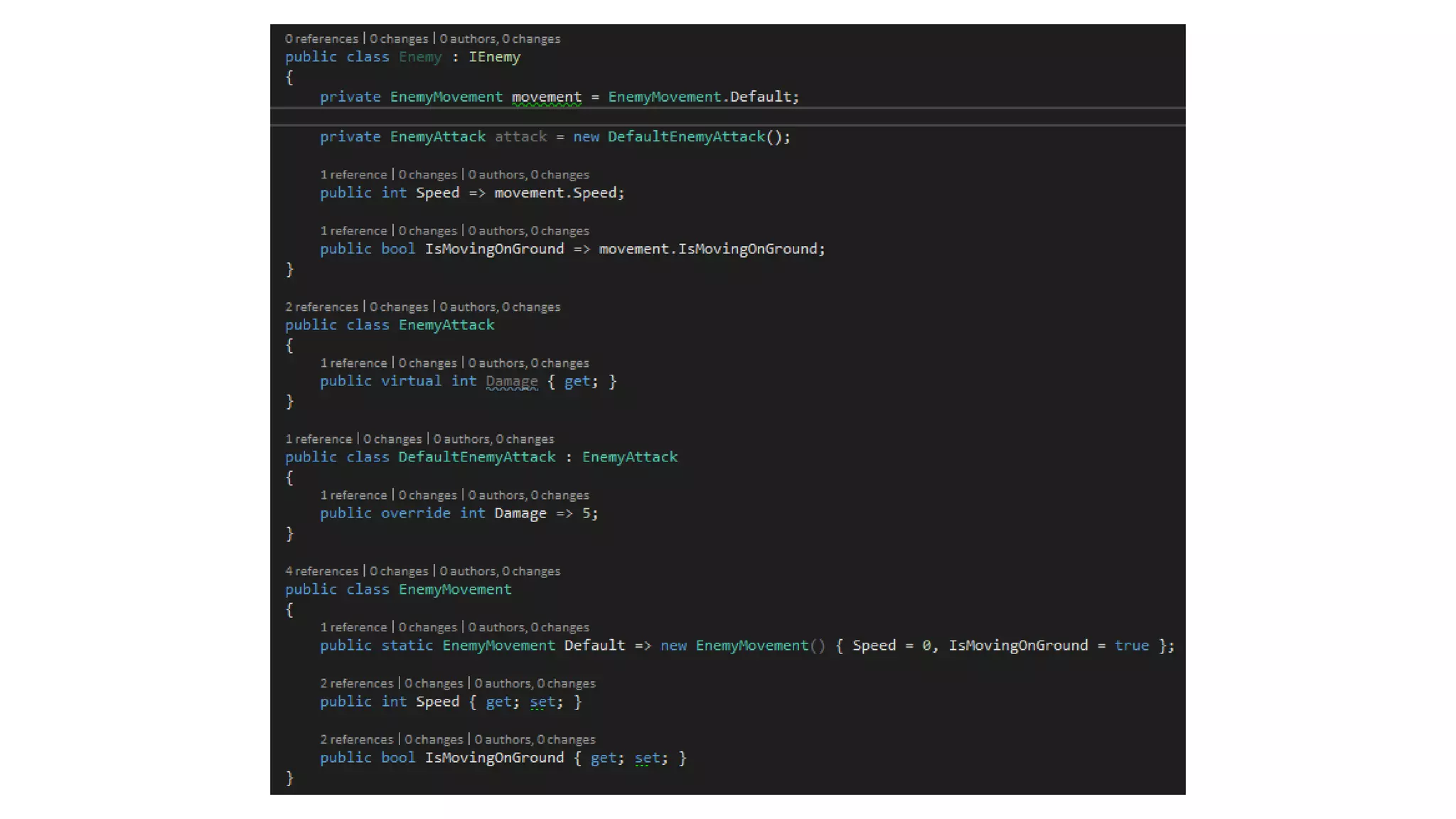This screenshot has height=819, width=1456.
Task: Click 'Default' in 'EnemyMovement.Default;'
Action: 761,97
